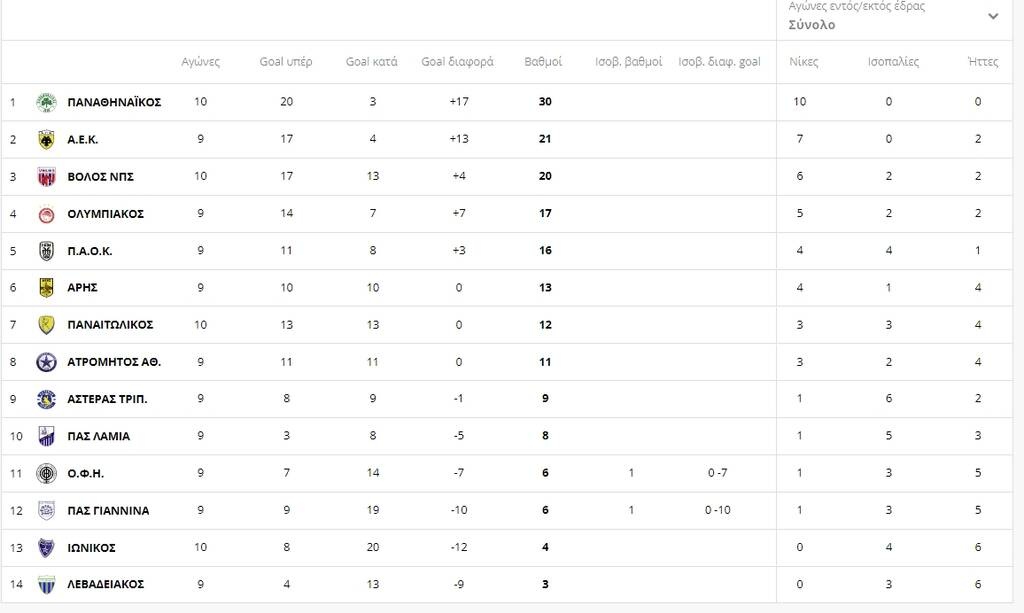Sort by Goal διαφορά column header

tap(457, 62)
